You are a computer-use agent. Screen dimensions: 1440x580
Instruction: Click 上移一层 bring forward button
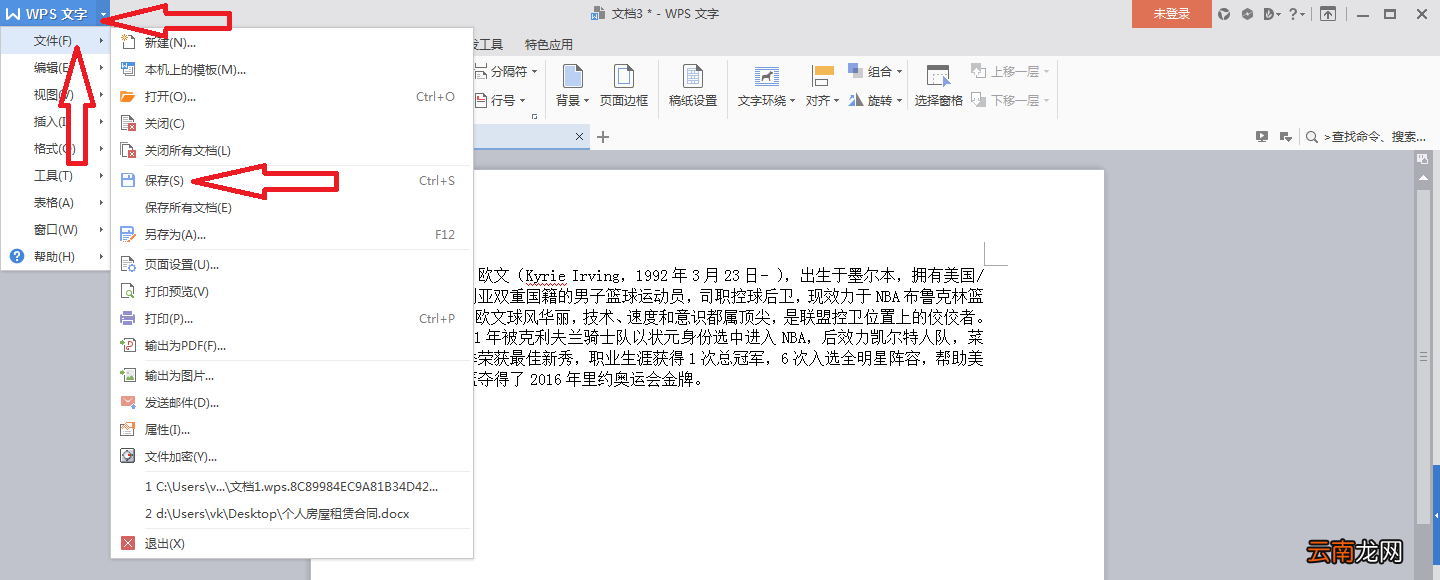click(x=1010, y=72)
